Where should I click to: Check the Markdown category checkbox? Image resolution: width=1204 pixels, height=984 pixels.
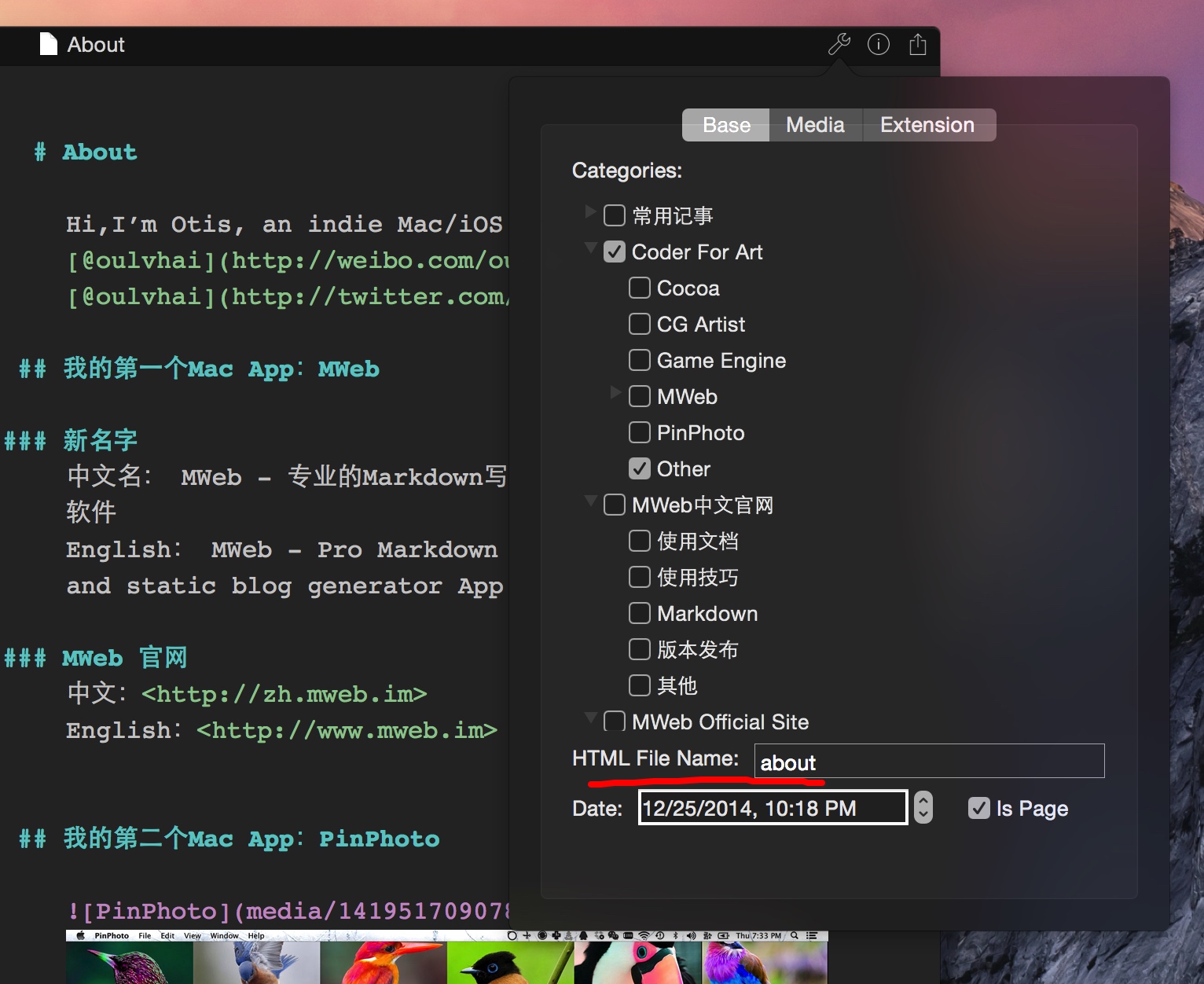[640, 613]
